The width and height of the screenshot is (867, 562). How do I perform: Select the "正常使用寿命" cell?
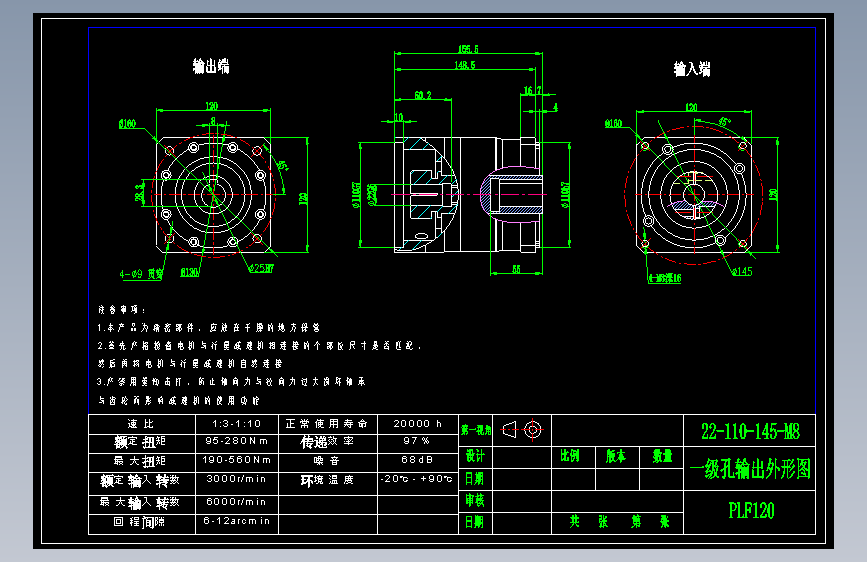point(327,424)
